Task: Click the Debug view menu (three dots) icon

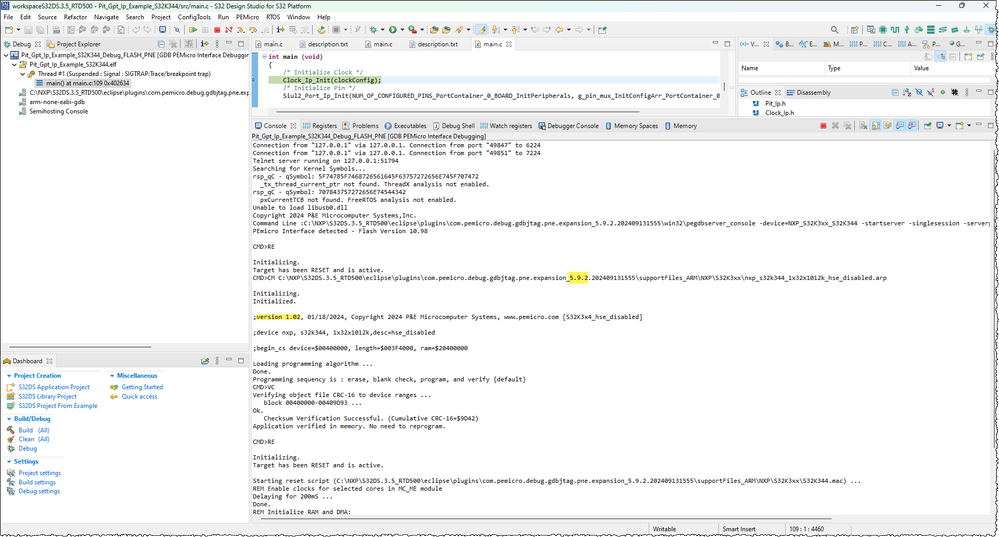Action: tap(217, 44)
